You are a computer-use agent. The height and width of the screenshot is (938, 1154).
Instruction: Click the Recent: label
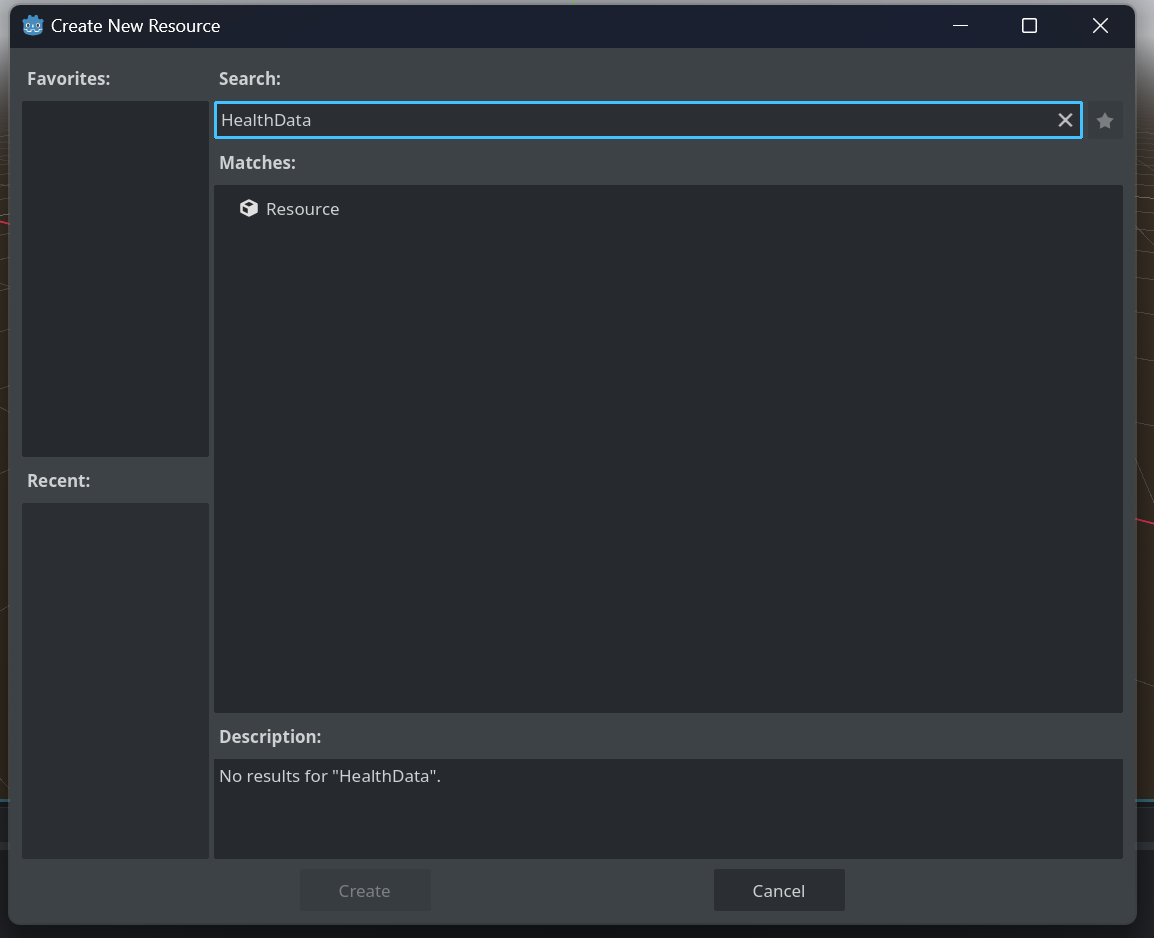pos(59,480)
